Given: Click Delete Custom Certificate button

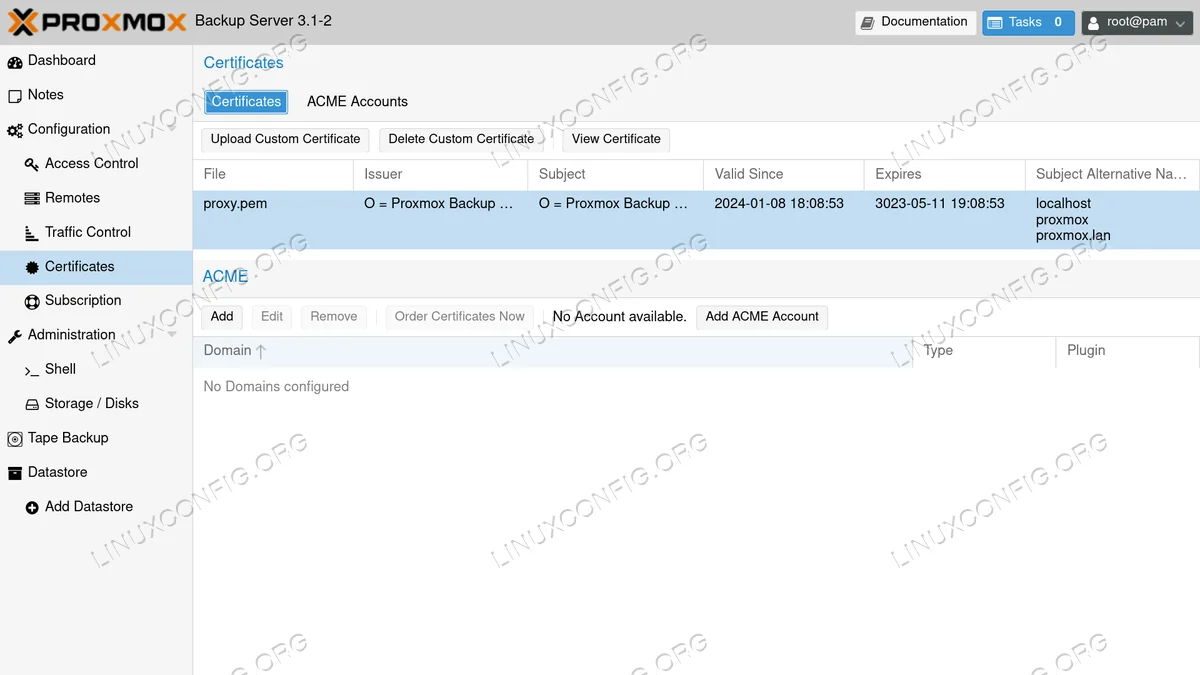Looking at the screenshot, I should (461, 139).
